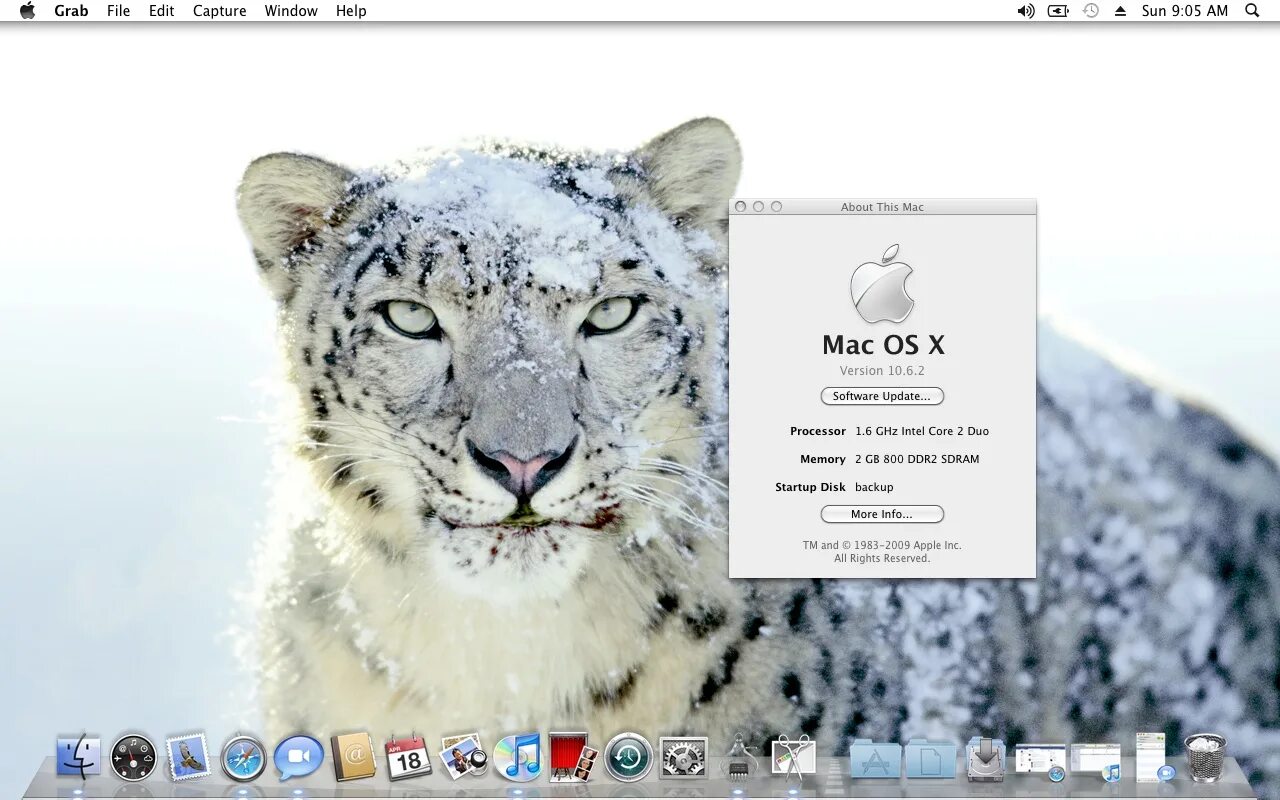The width and height of the screenshot is (1280, 800).
Task: Click the Software Update button
Action: pos(882,396)
